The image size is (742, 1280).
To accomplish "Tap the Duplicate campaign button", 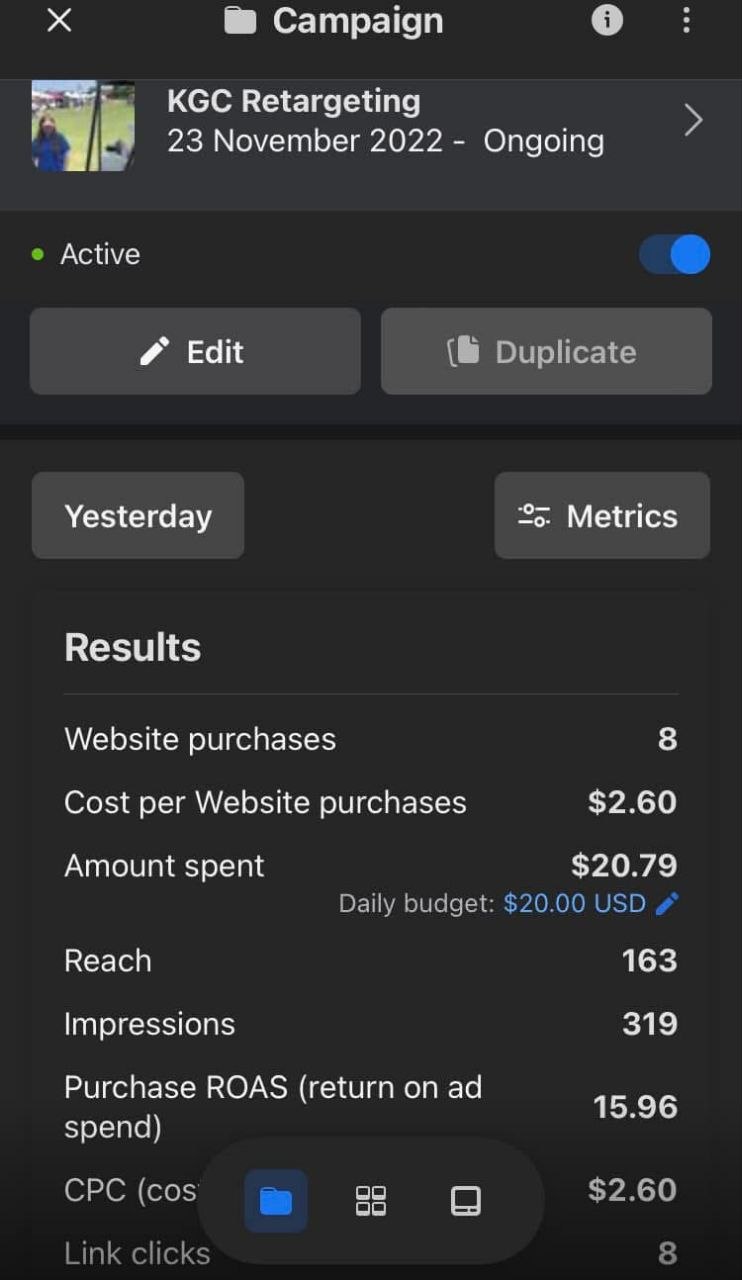I will click(x=546, y=351).
